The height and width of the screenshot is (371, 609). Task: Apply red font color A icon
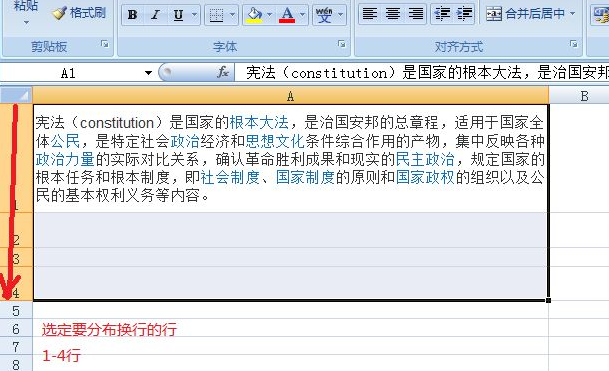pos(287,15)
